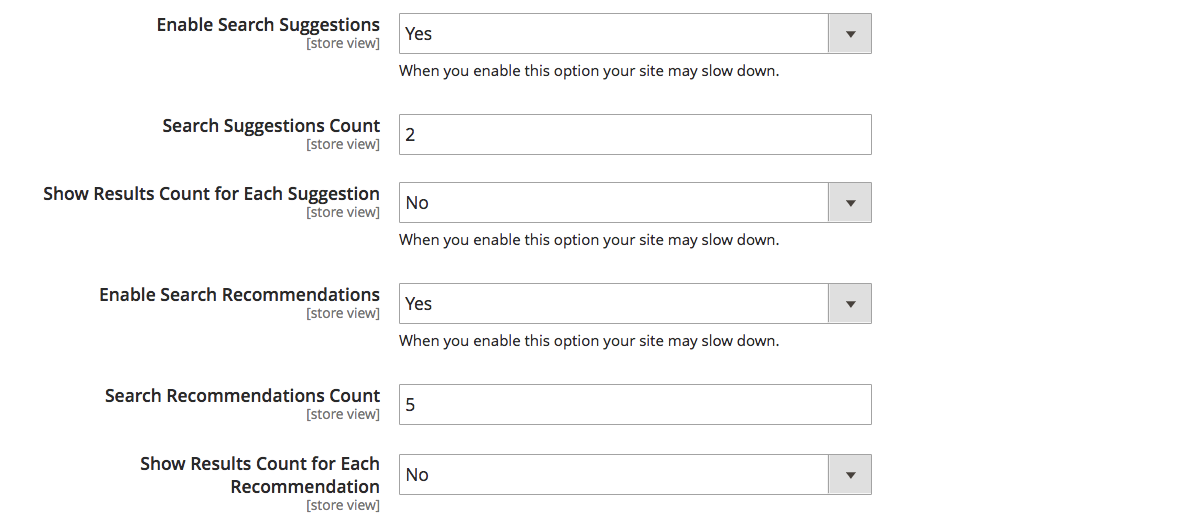Click [store view] scope under Search Recommendations Count
Viewport: 1191px width, 531px height.
tap(343, 414)
